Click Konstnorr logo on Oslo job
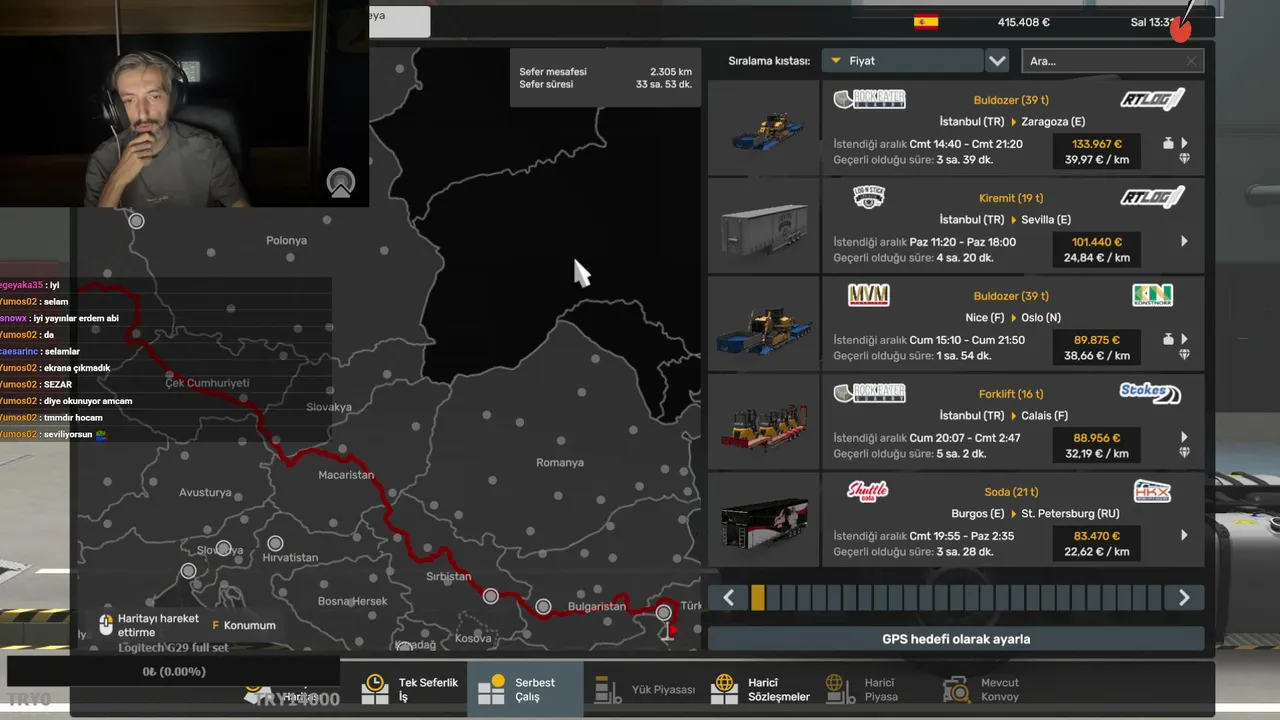 click(x=1152, y=295)
